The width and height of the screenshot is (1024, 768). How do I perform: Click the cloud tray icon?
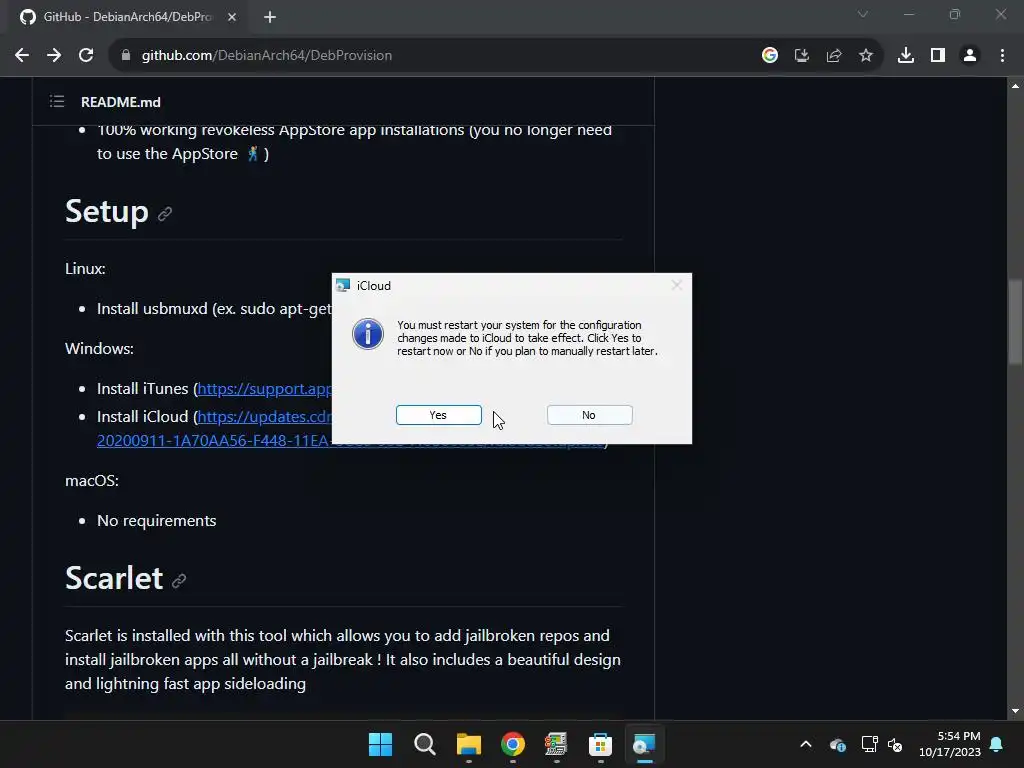[838, 744]
